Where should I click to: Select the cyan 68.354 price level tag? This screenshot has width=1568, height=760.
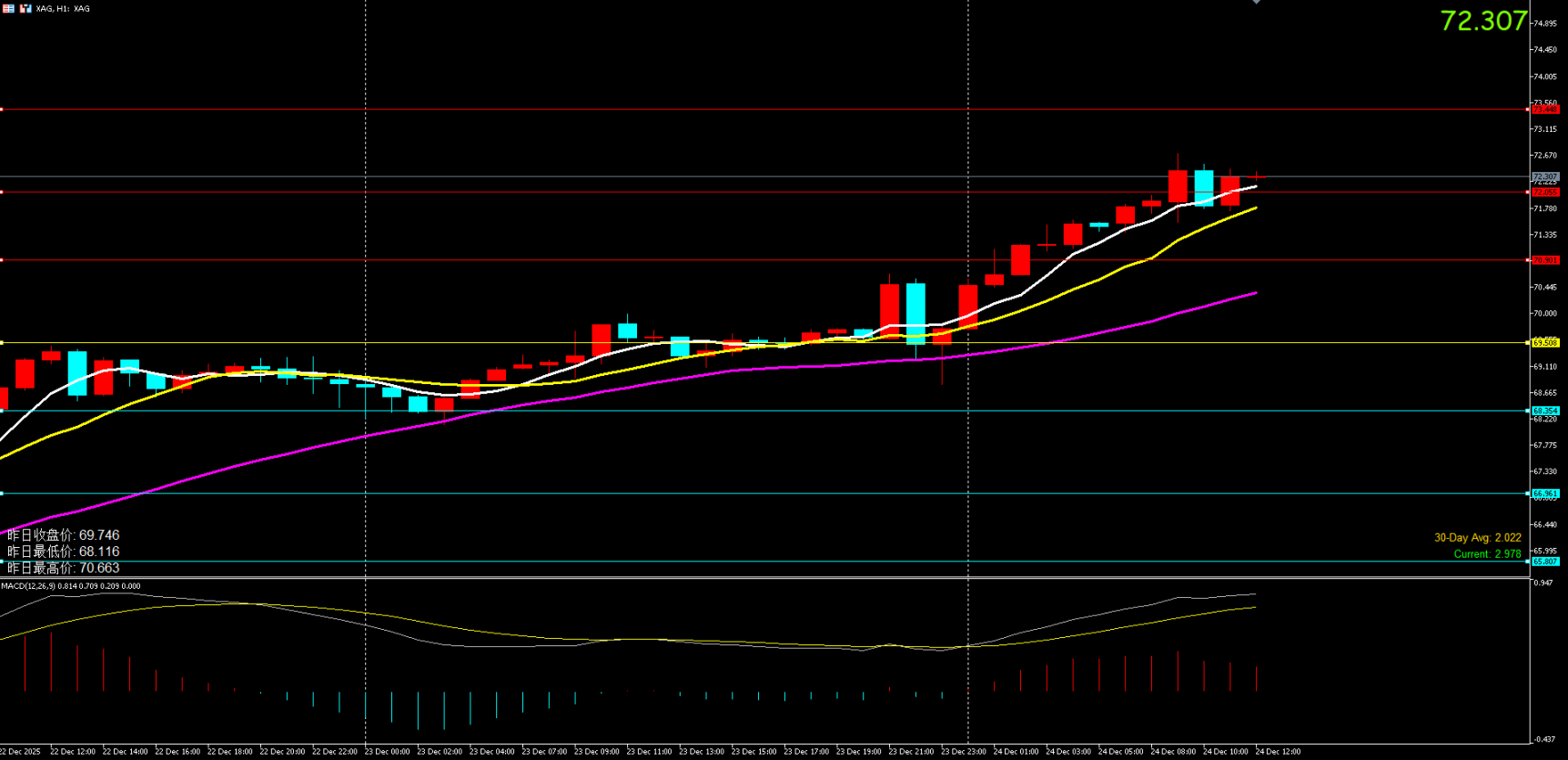point(1545,410)
